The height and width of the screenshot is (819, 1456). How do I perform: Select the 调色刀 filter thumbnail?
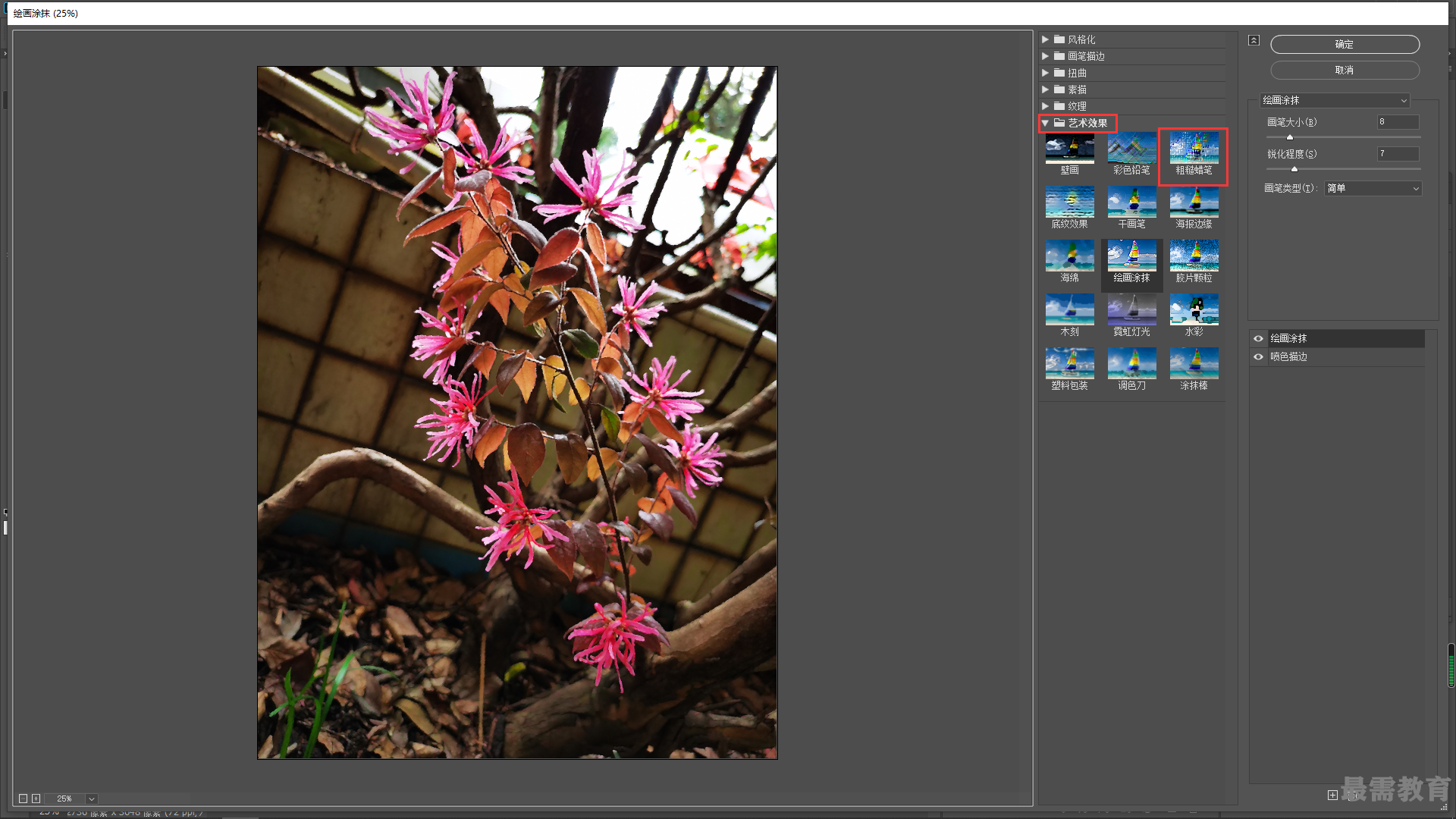(1131, 364)
